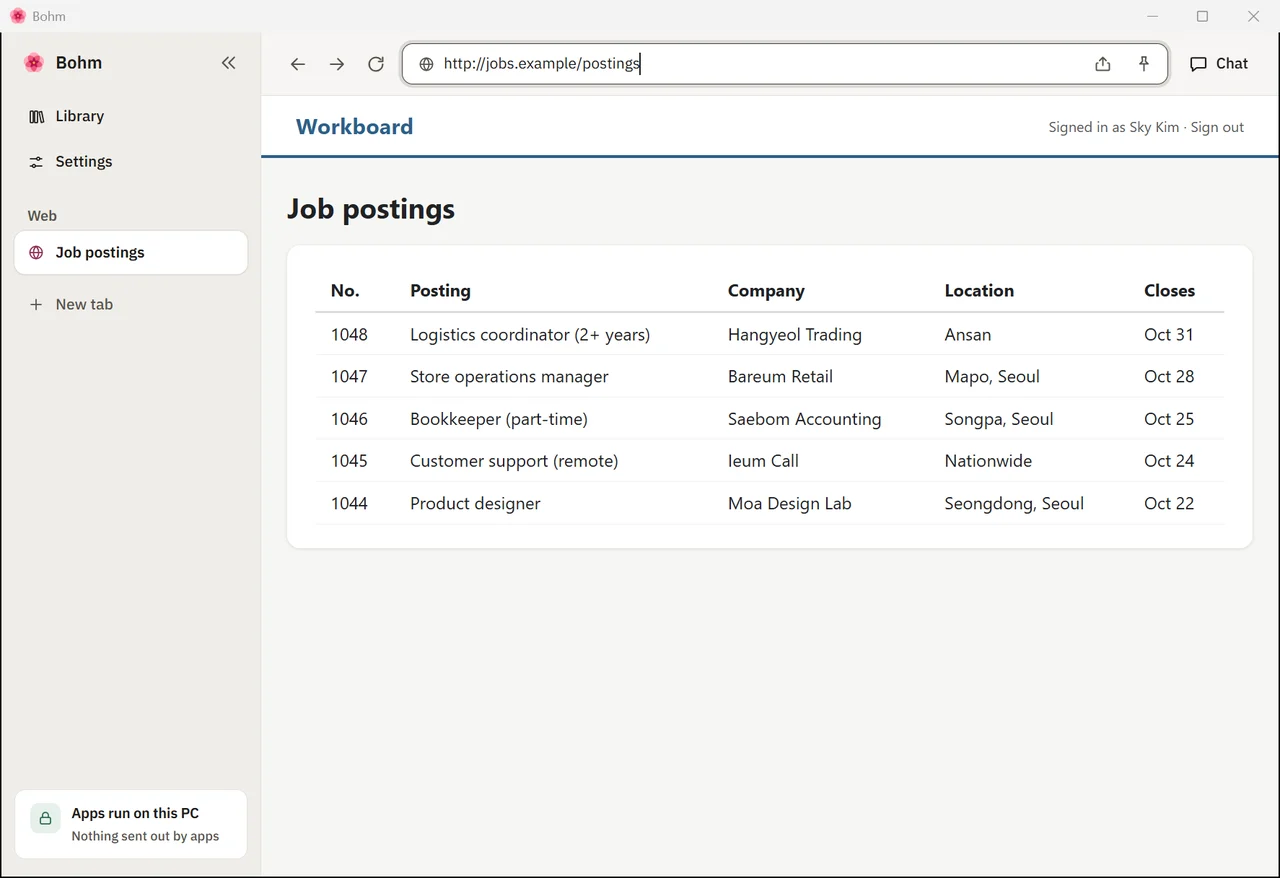
Task: Open Settings in the sidebar
Action: coord(131,161)
